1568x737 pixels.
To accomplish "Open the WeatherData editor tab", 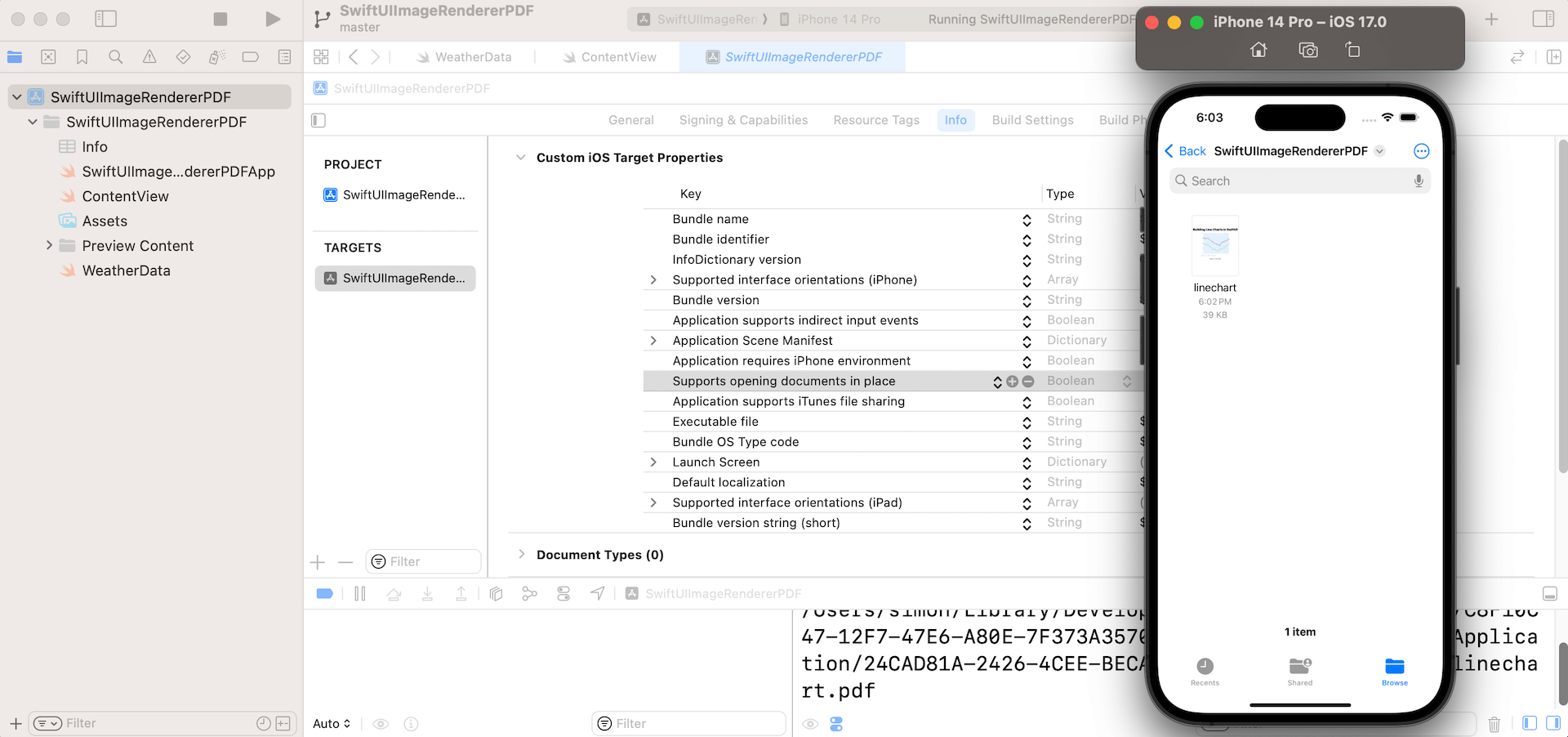I will point(464,57).
